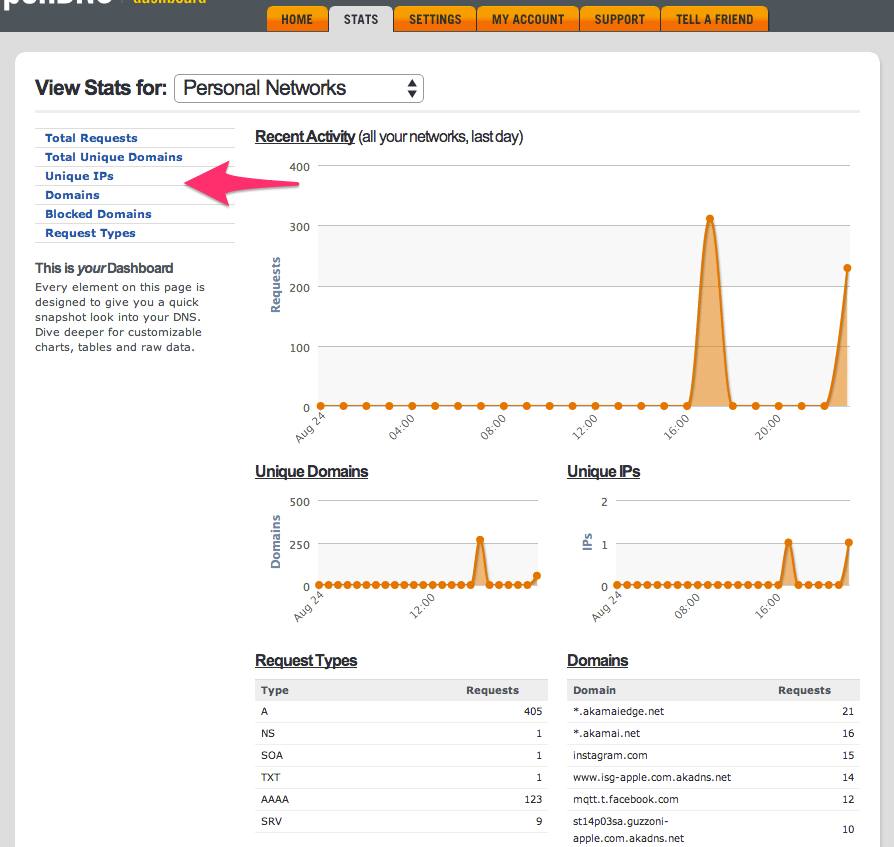894x847 pixels.
Task: Select Total Requests in the sidebar
Action: (x=91, y=137)
